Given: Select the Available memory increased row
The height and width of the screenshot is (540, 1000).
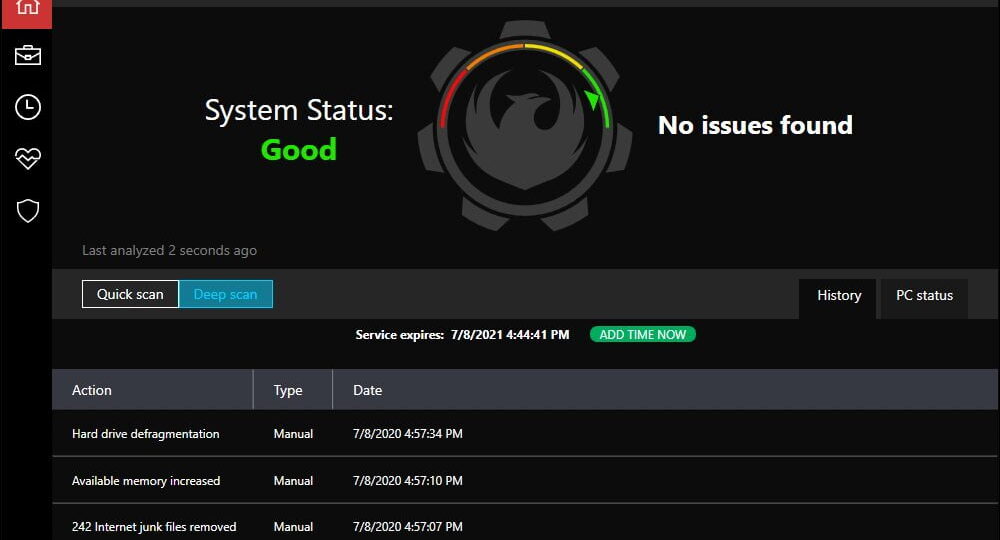Looking at the screenshot, I should tap(524, 481).
